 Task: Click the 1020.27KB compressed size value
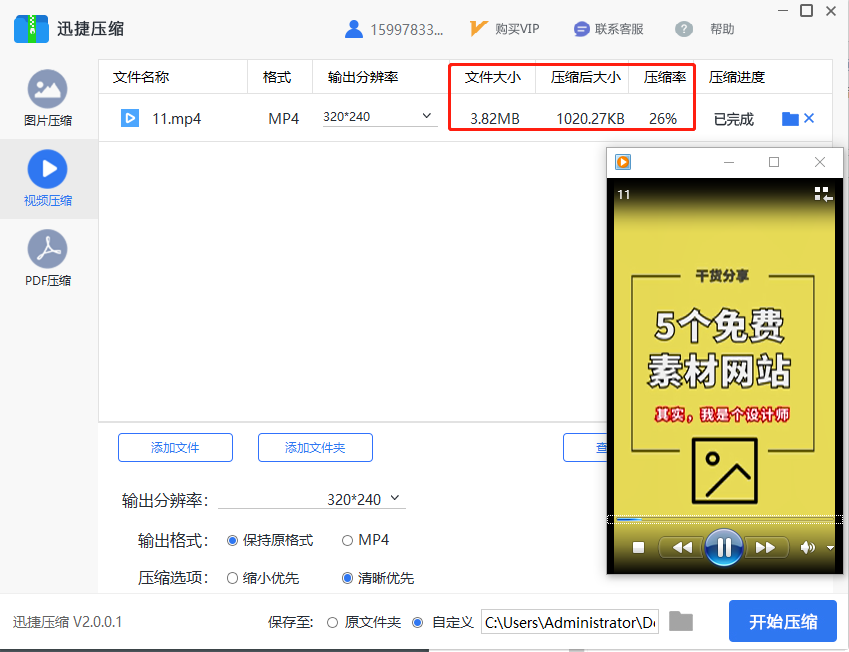coord(590,119)
